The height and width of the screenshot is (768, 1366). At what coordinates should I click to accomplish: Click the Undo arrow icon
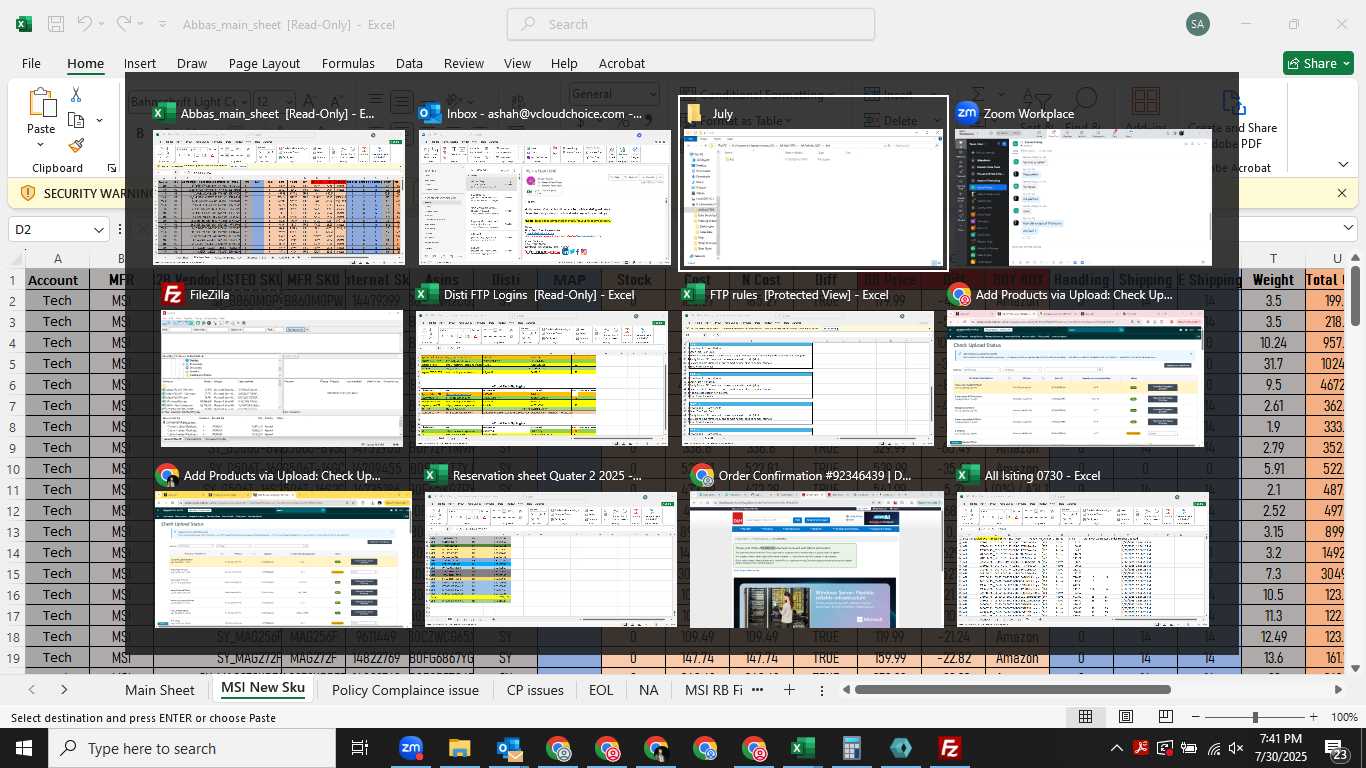85,23
